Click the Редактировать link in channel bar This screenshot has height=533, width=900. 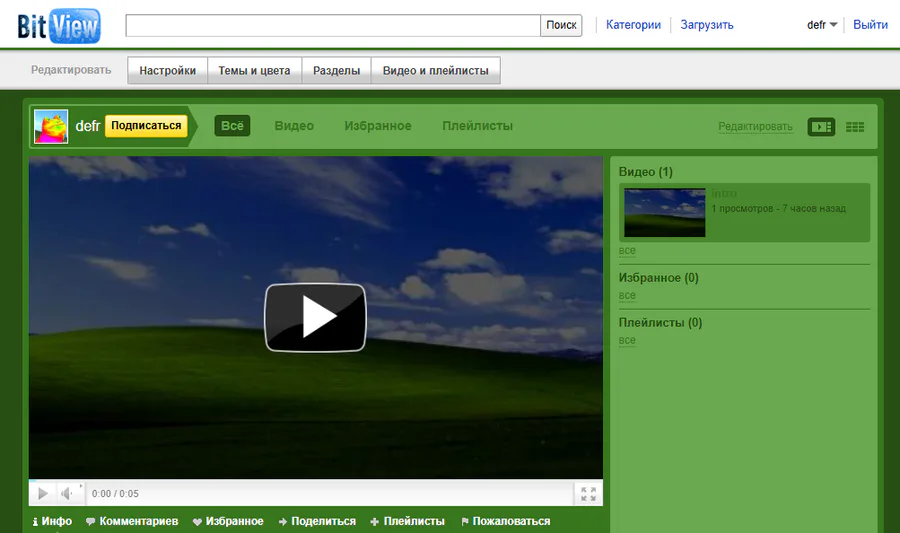(x=755, y=126)
